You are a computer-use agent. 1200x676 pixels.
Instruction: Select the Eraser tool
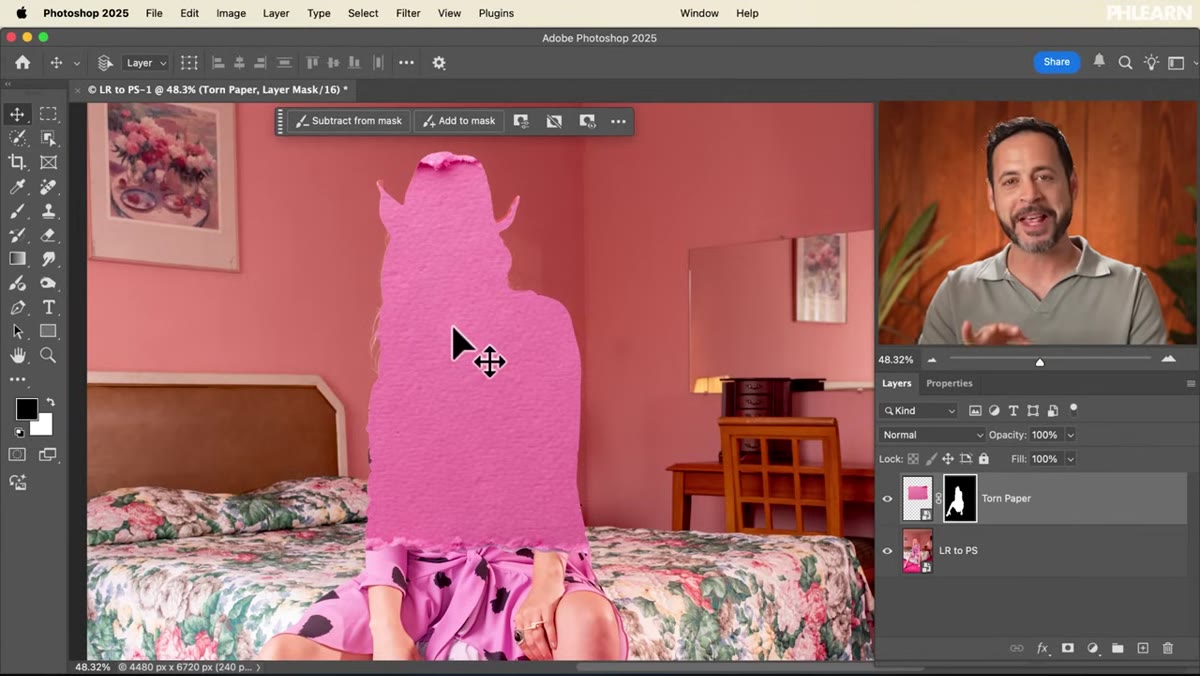(48, 235)
